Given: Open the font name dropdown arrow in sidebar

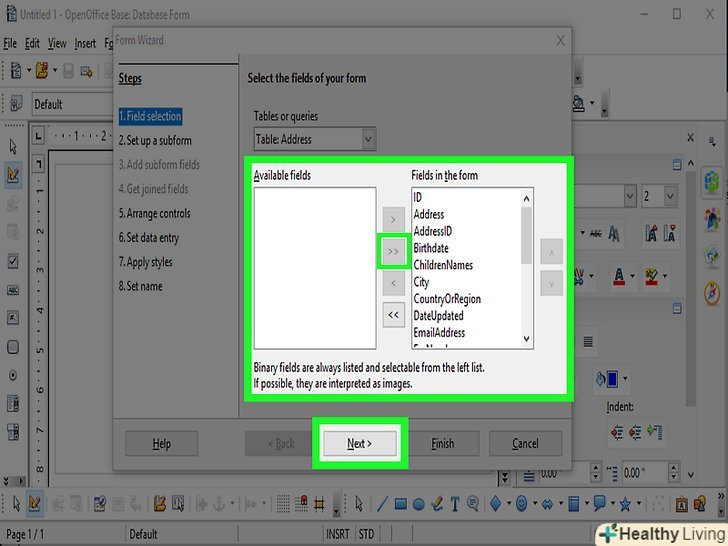Looking at the screenshot, I should tap(630, 196).
